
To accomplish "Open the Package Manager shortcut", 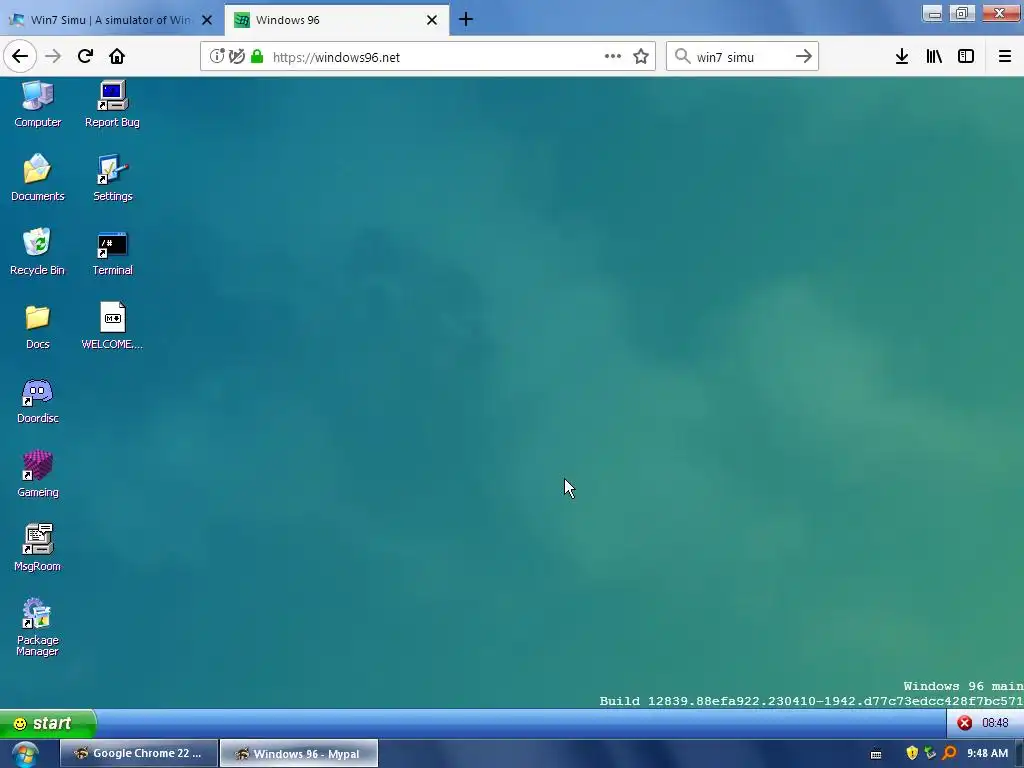I will click(37, 627).
